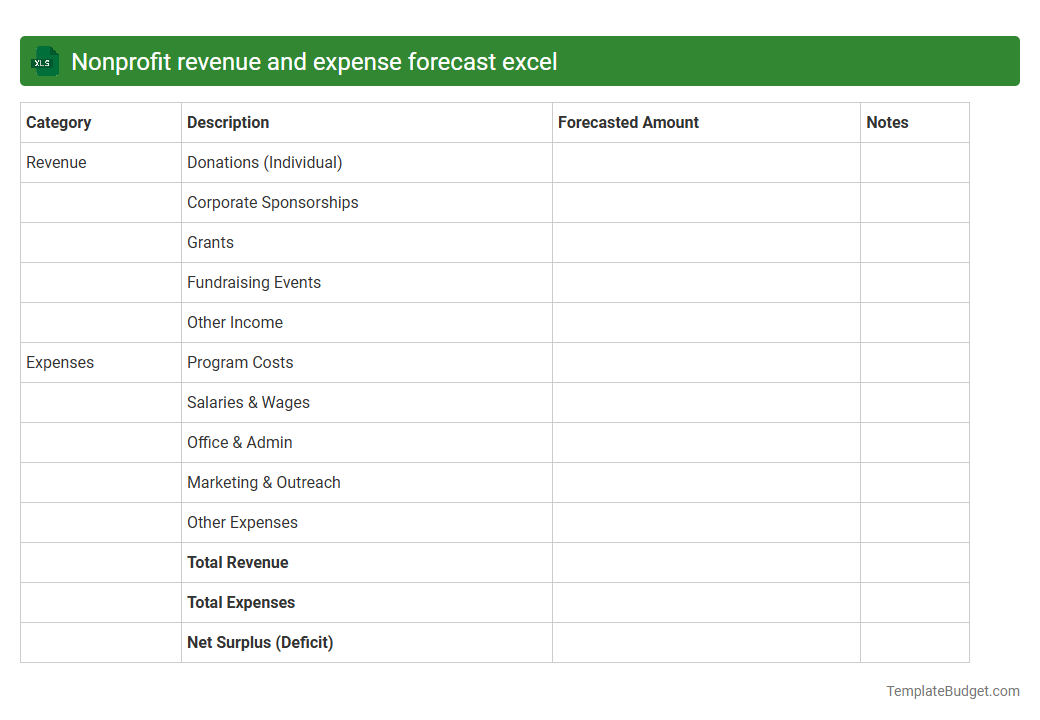Viewport: 1040px width, 720px height.
Task: Select the Program Costs description
Action: [240, 362]
